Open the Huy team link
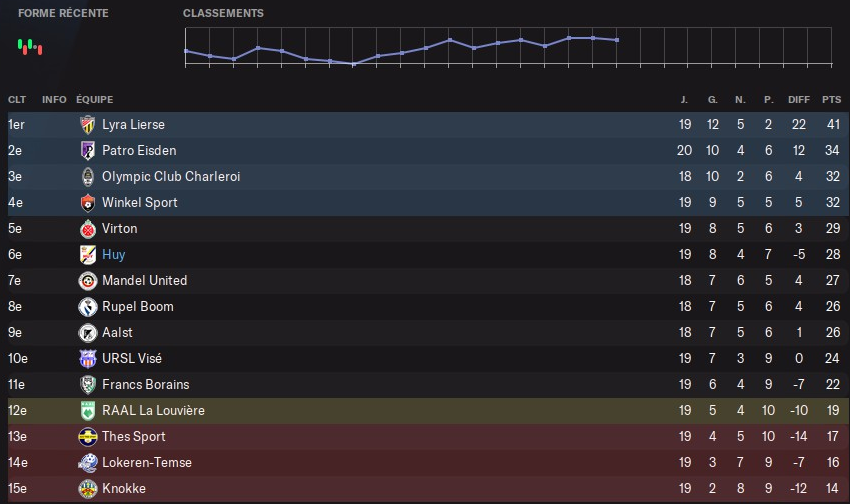This screenshot has height=504, width=850. pos(114,255)
